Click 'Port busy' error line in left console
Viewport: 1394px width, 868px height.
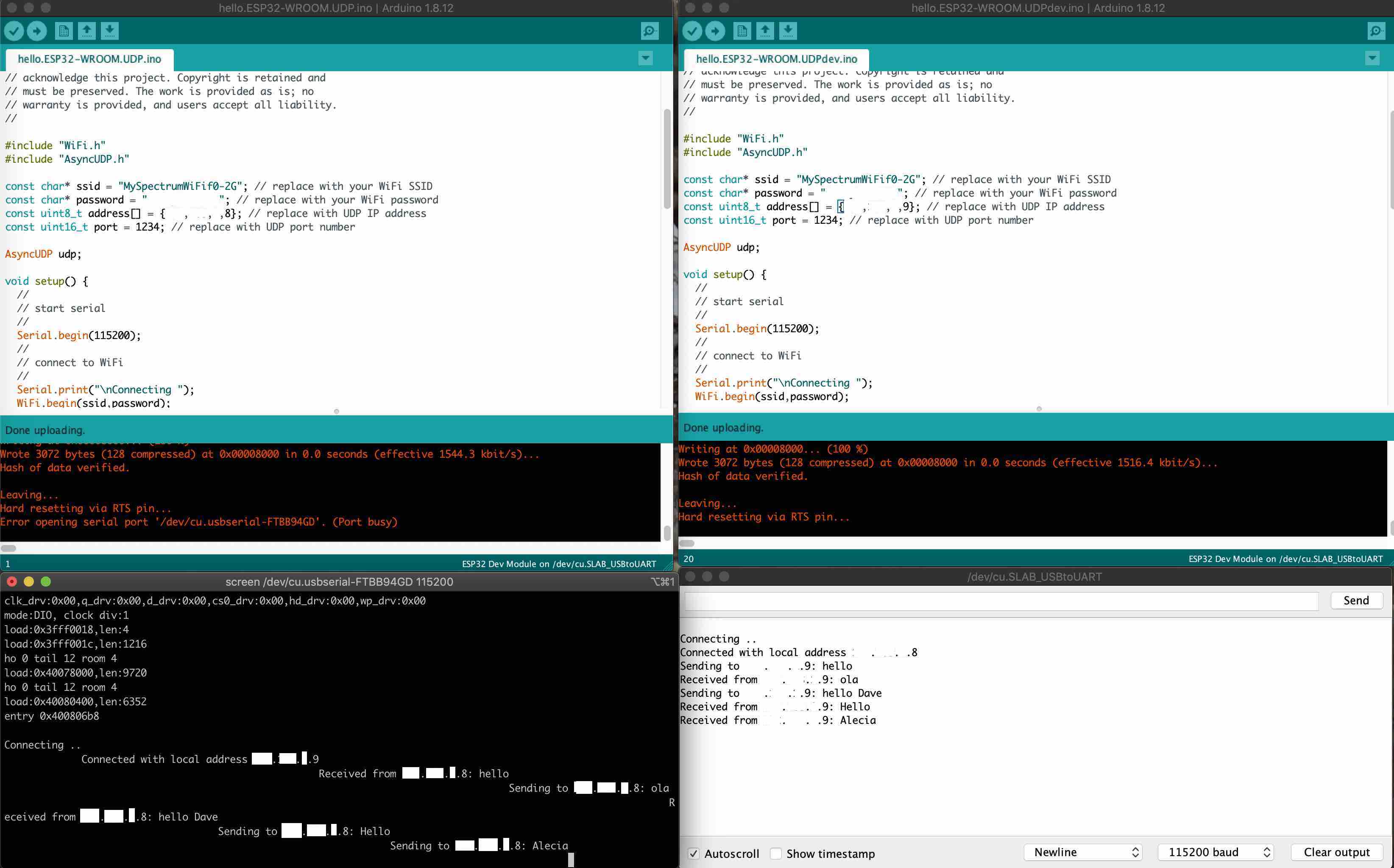click(x=199, y=522)
